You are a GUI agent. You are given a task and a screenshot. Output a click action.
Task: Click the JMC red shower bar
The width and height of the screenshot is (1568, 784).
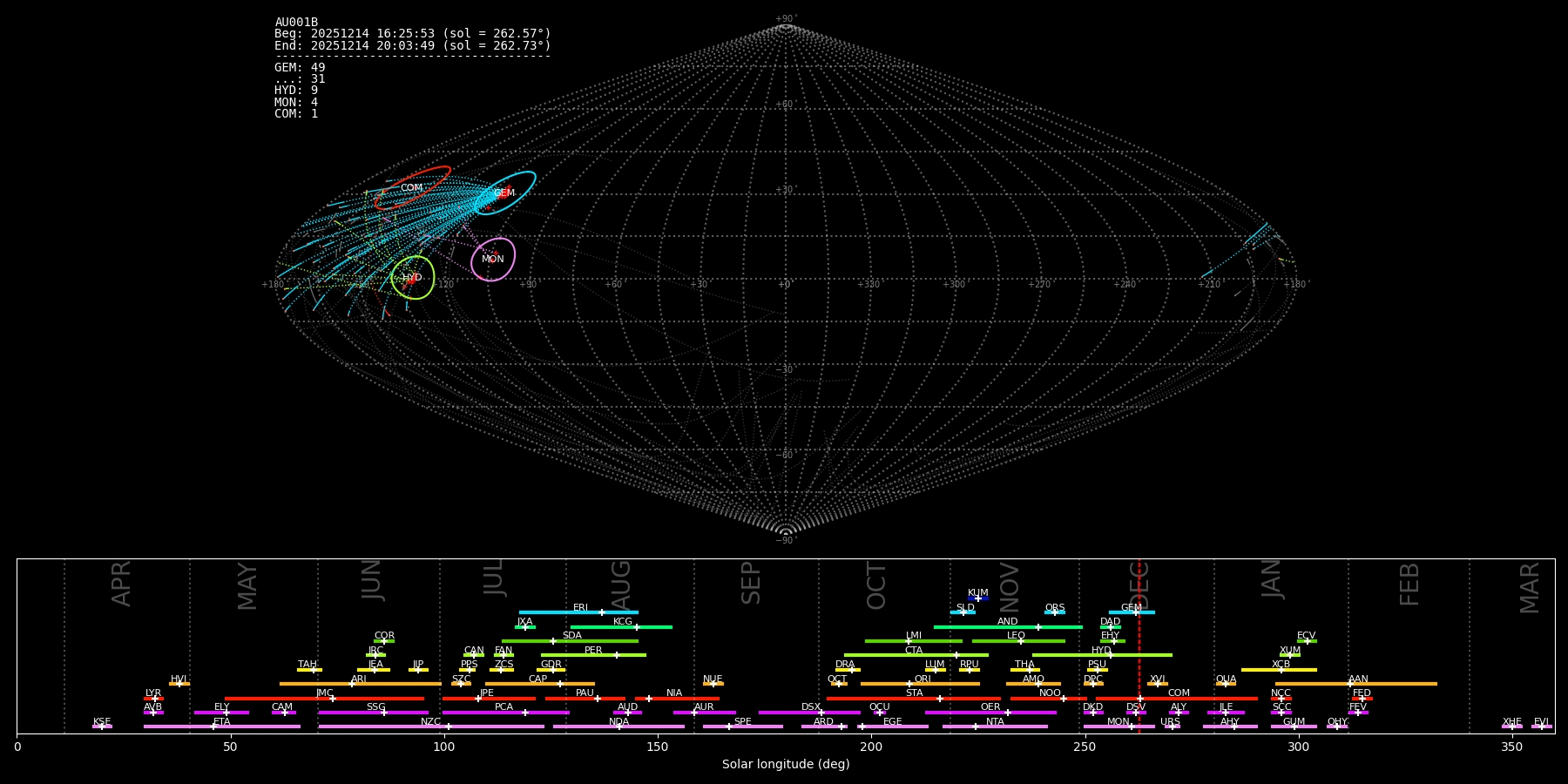point(324,698)
